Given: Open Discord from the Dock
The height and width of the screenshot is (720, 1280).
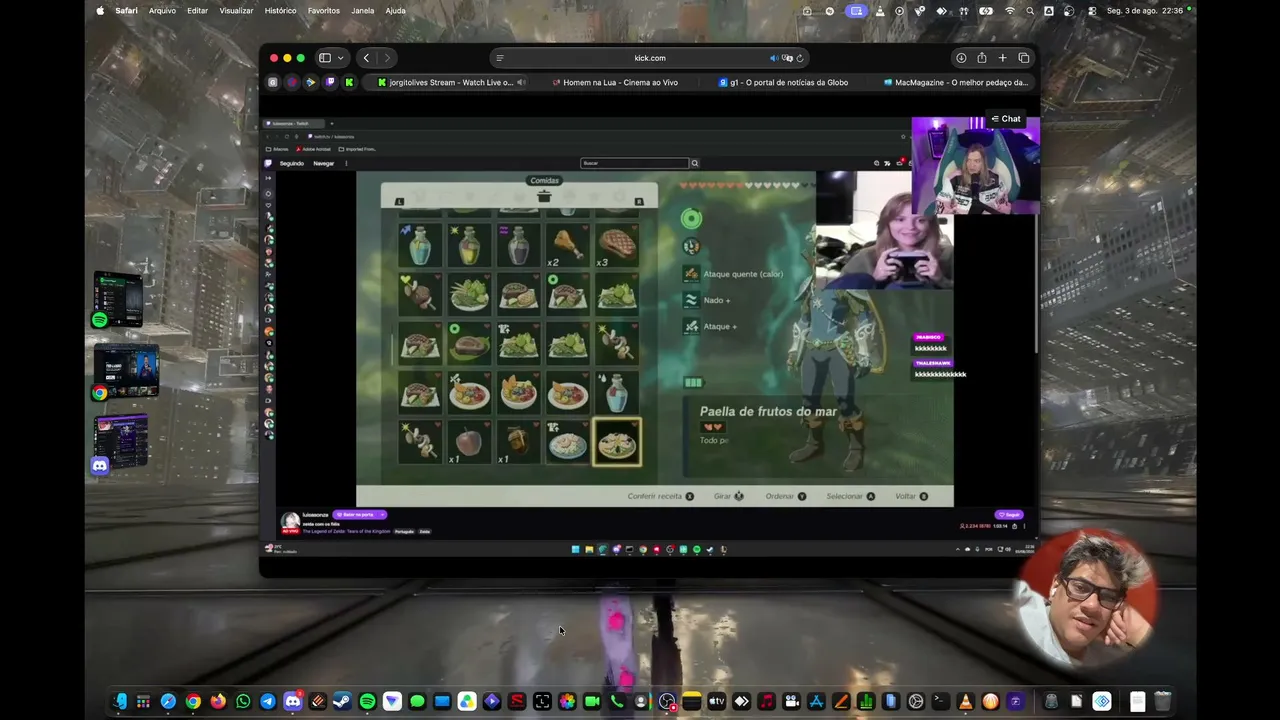Looking at the screenshot, I should (x=293, y=701).
